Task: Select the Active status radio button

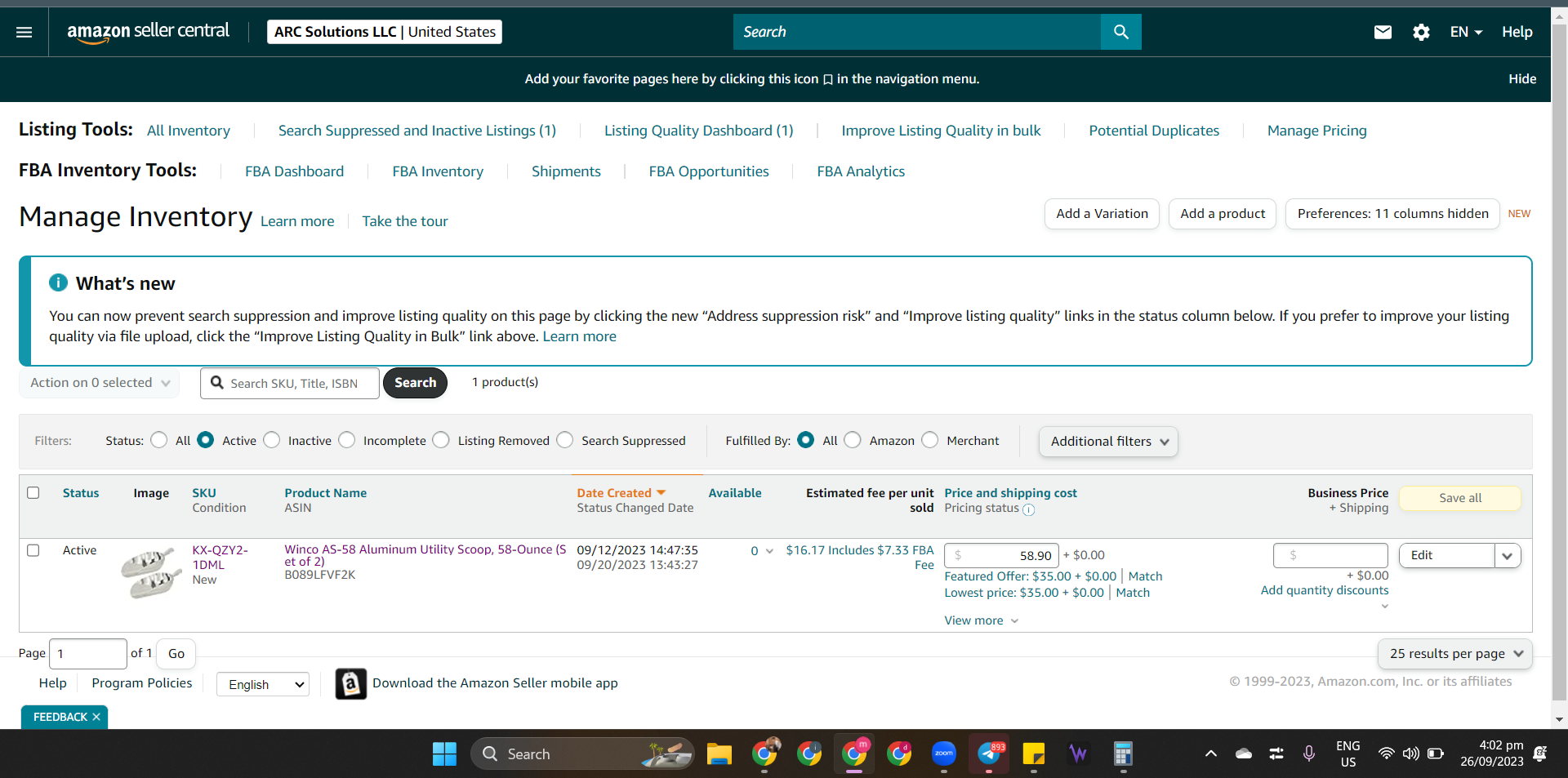Action: (206, 440)
